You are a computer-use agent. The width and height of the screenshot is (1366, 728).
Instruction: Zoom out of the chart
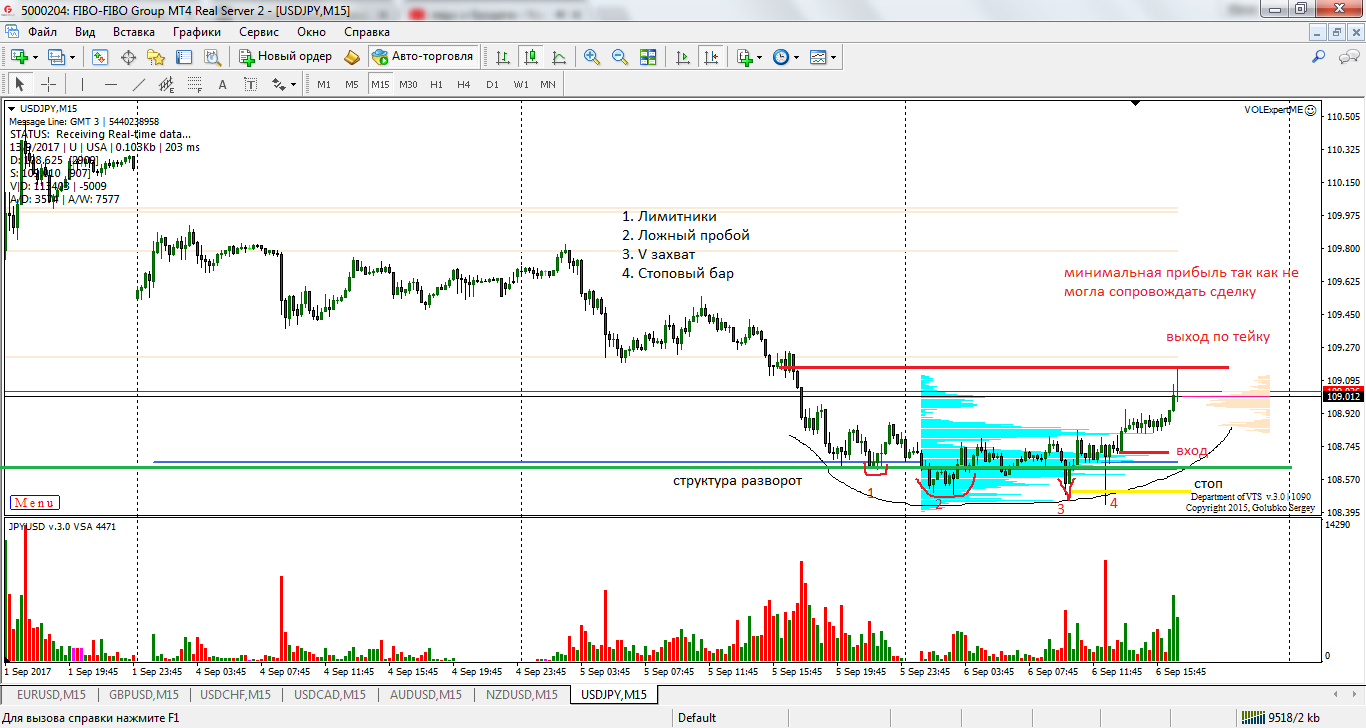click(620, 57)
